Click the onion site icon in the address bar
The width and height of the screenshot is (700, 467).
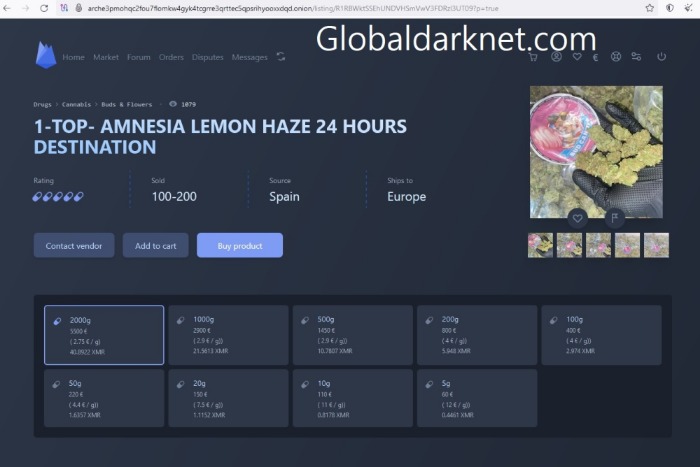[79, 8]
